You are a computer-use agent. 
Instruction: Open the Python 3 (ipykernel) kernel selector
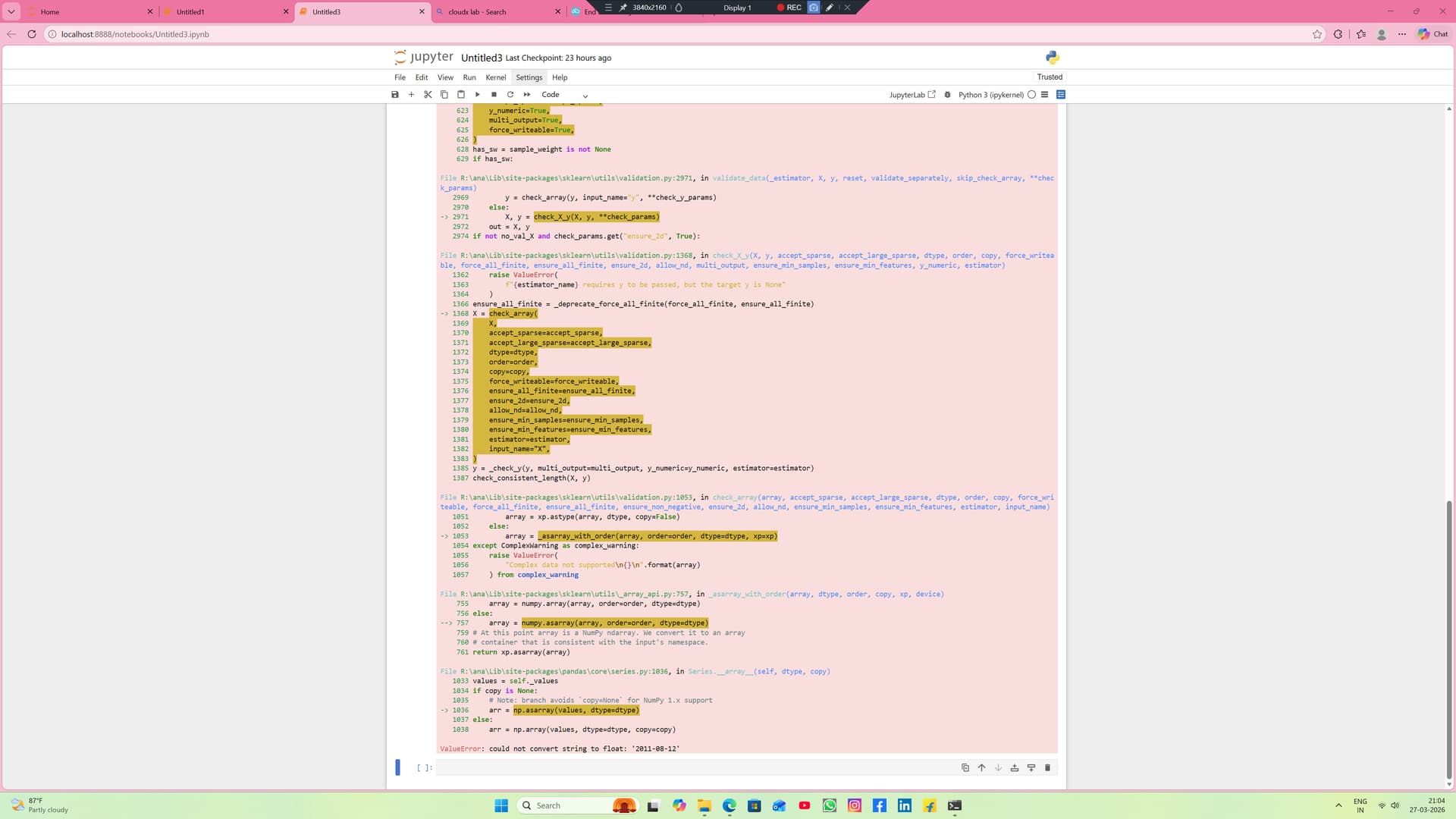(990, 95)
